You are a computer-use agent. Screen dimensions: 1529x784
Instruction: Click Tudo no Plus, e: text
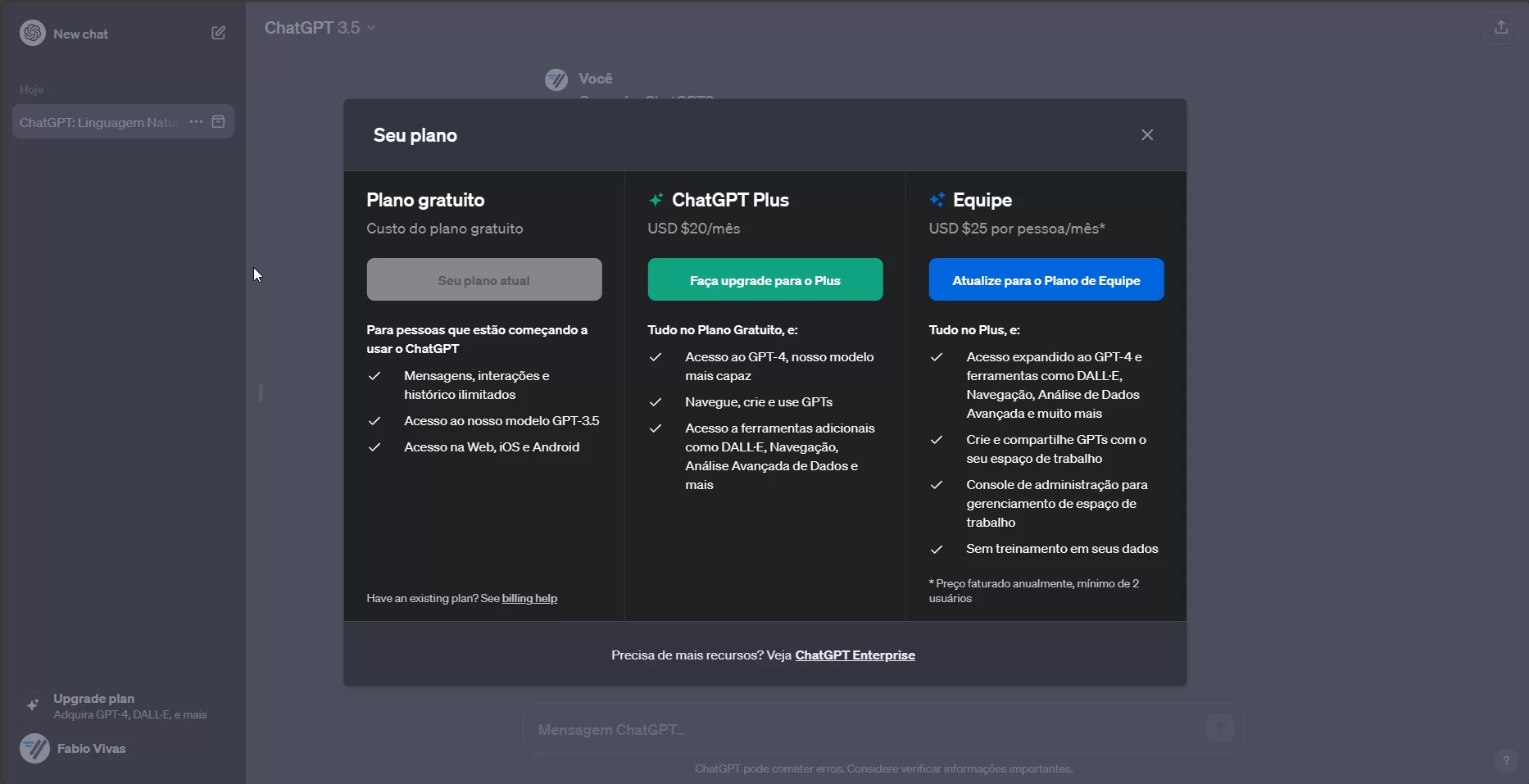coord(974,330)
